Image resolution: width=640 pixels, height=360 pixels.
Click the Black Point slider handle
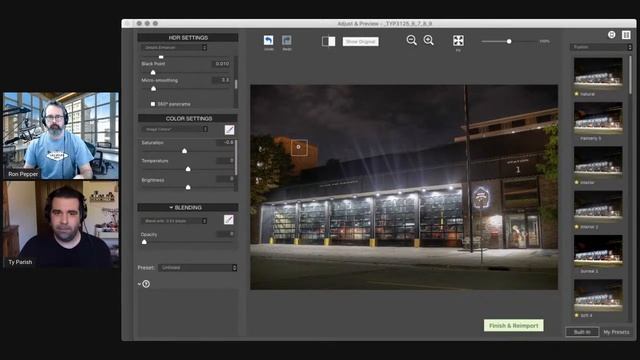click(x=153, y=72)
